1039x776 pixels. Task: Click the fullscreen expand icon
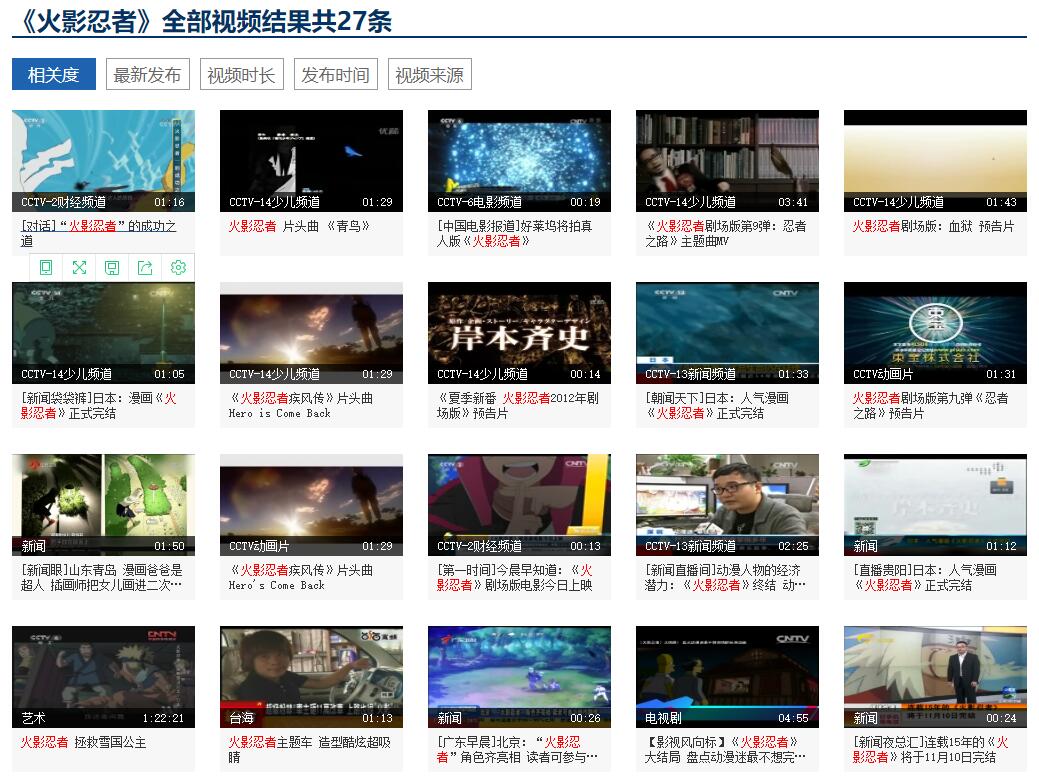[78, 267]
